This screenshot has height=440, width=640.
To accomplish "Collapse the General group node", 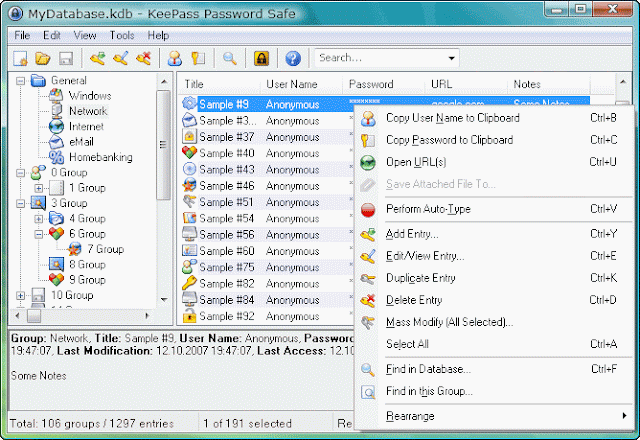I will [20, 81].
